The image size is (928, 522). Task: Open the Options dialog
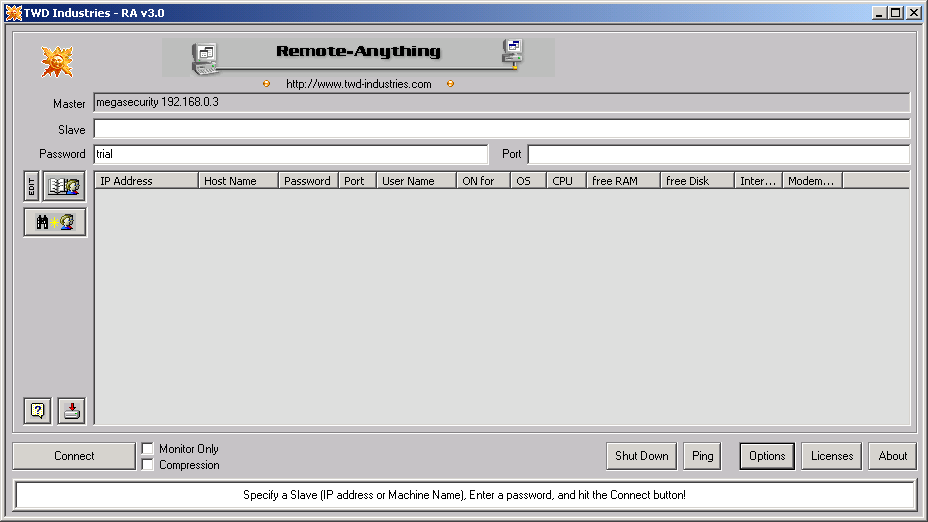767,456
